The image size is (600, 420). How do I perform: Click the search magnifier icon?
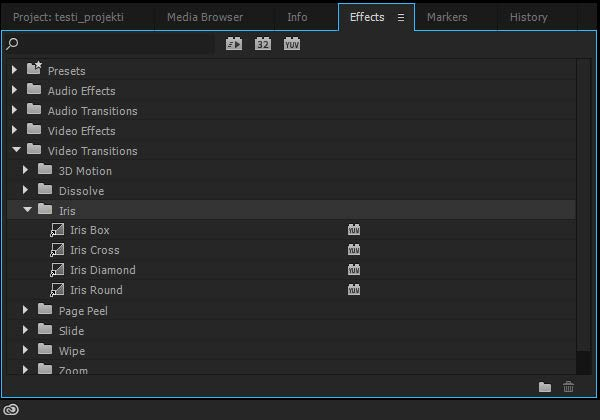point(12,44)
